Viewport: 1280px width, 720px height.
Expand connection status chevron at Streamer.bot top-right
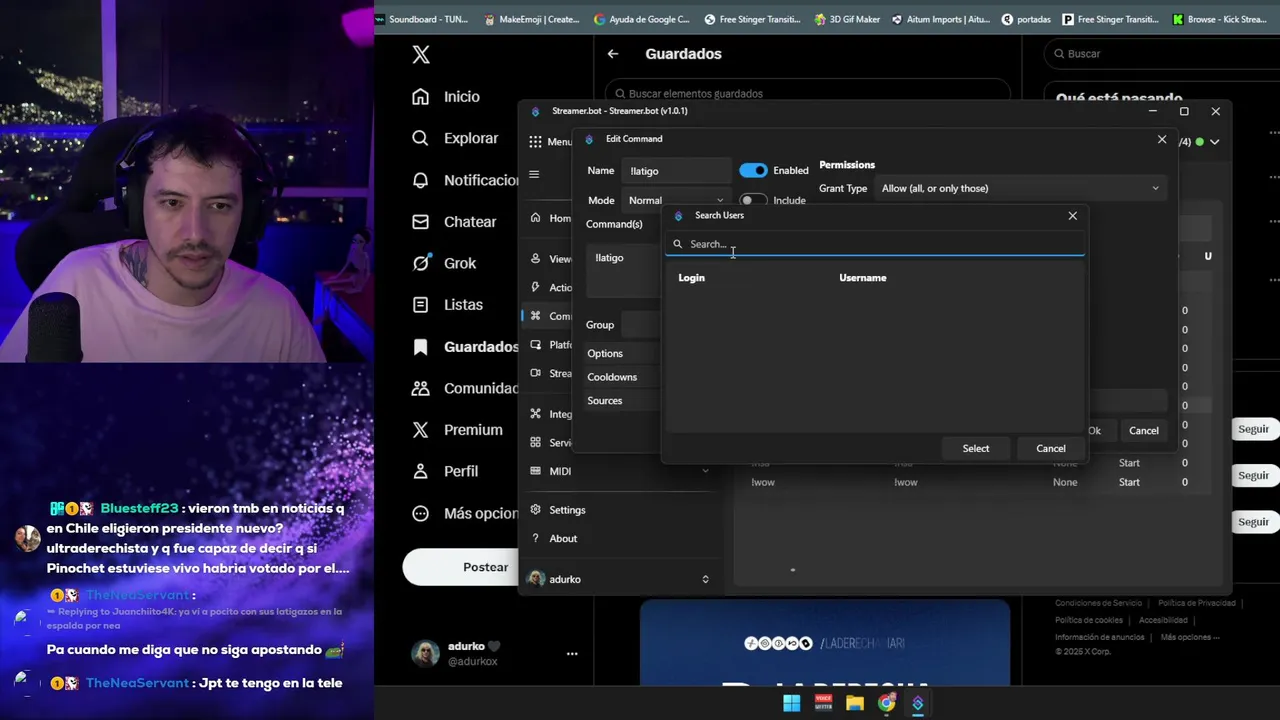[1214, 142]
